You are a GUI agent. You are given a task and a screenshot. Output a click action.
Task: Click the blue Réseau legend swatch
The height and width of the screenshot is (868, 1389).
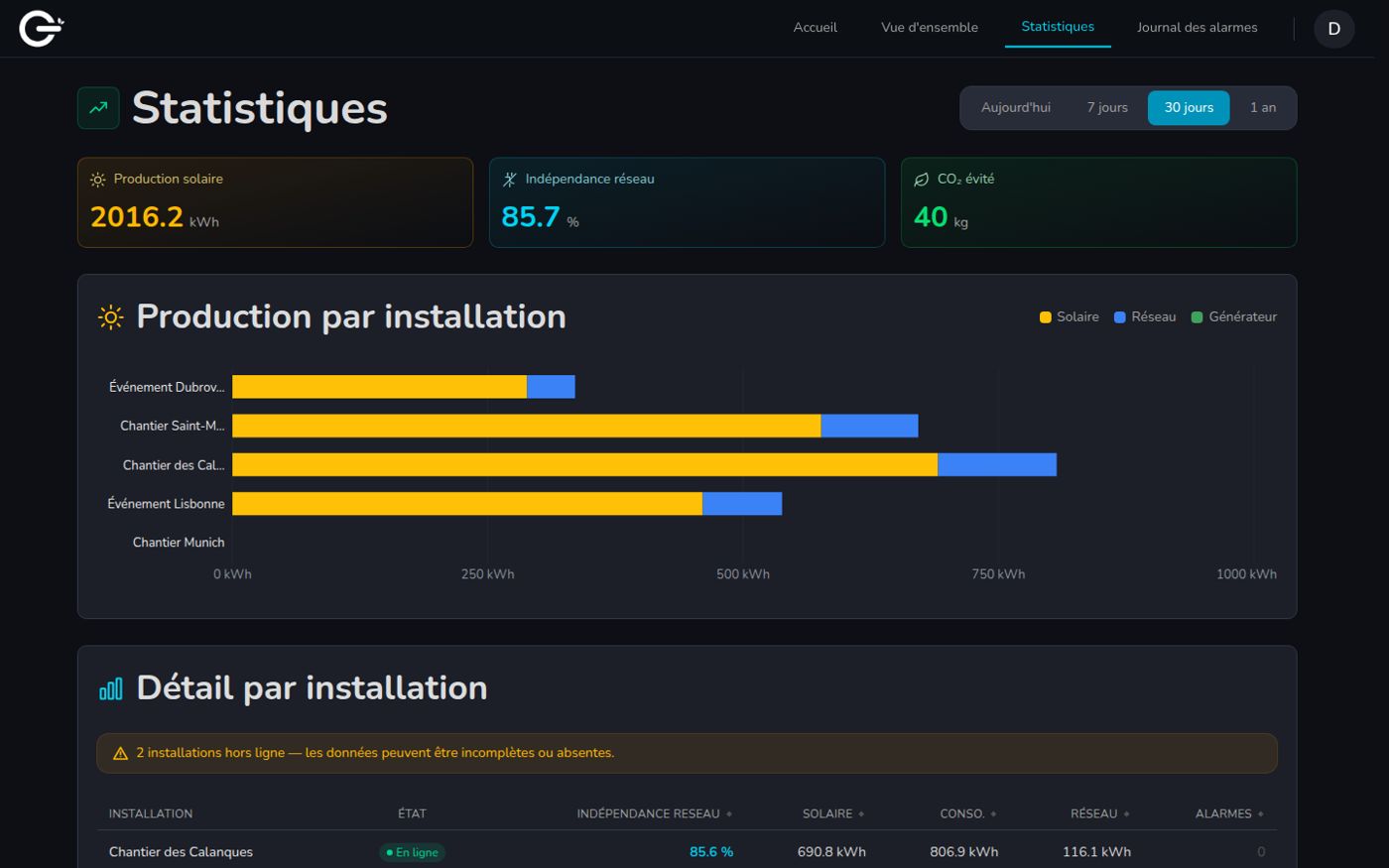point(1119,317)
